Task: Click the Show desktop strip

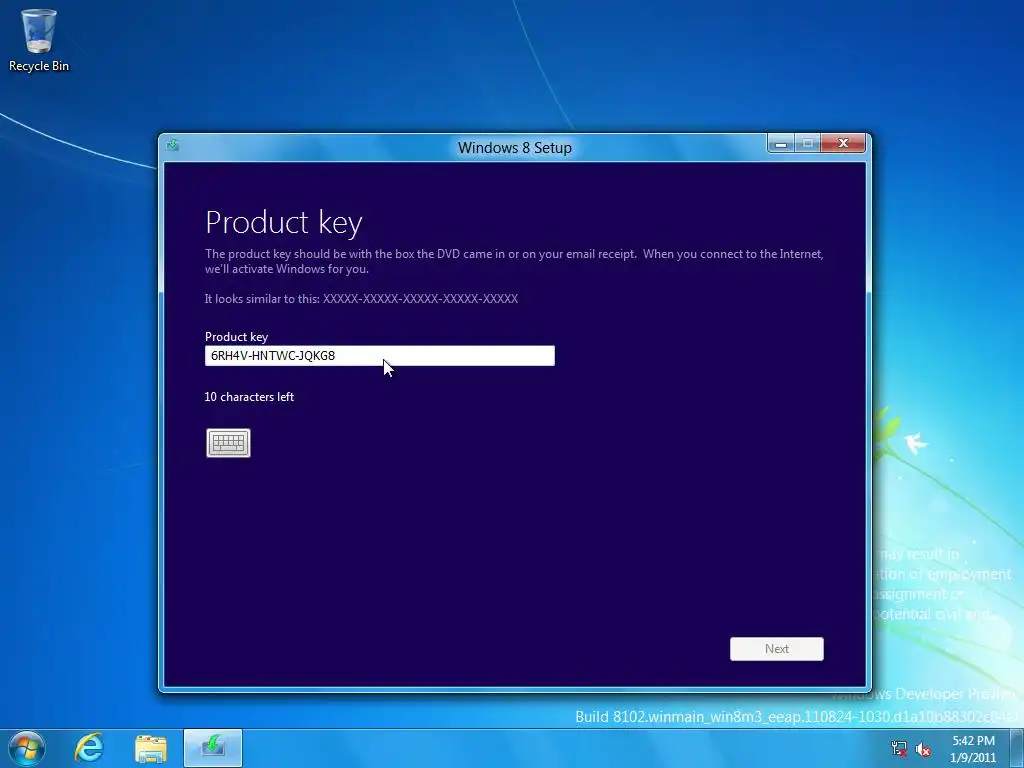Action: (x=1017, y=748)
